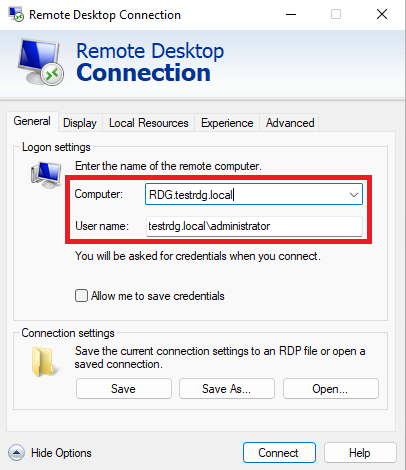Enable Allow me to save credentials
Screen dimensions: 406x470
click(81, 296)
